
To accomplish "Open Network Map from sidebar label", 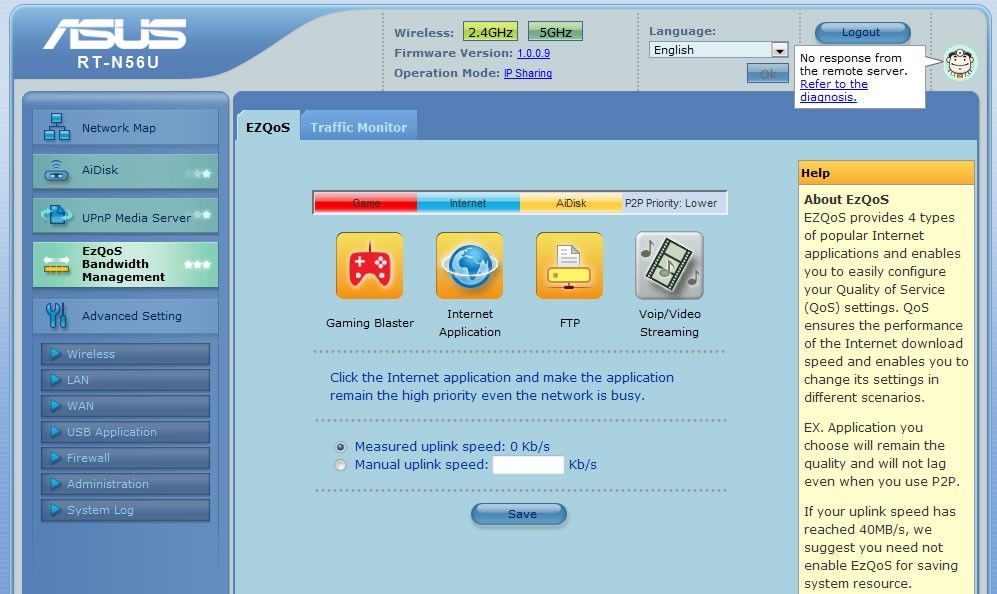I will [x=119, y=128].
